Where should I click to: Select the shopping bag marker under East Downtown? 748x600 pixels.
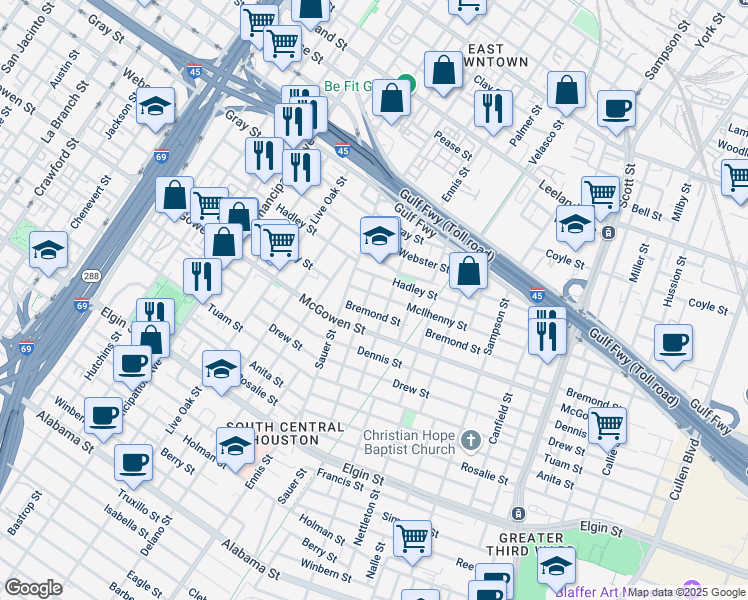pyautogui.click(x=443, y=73)
